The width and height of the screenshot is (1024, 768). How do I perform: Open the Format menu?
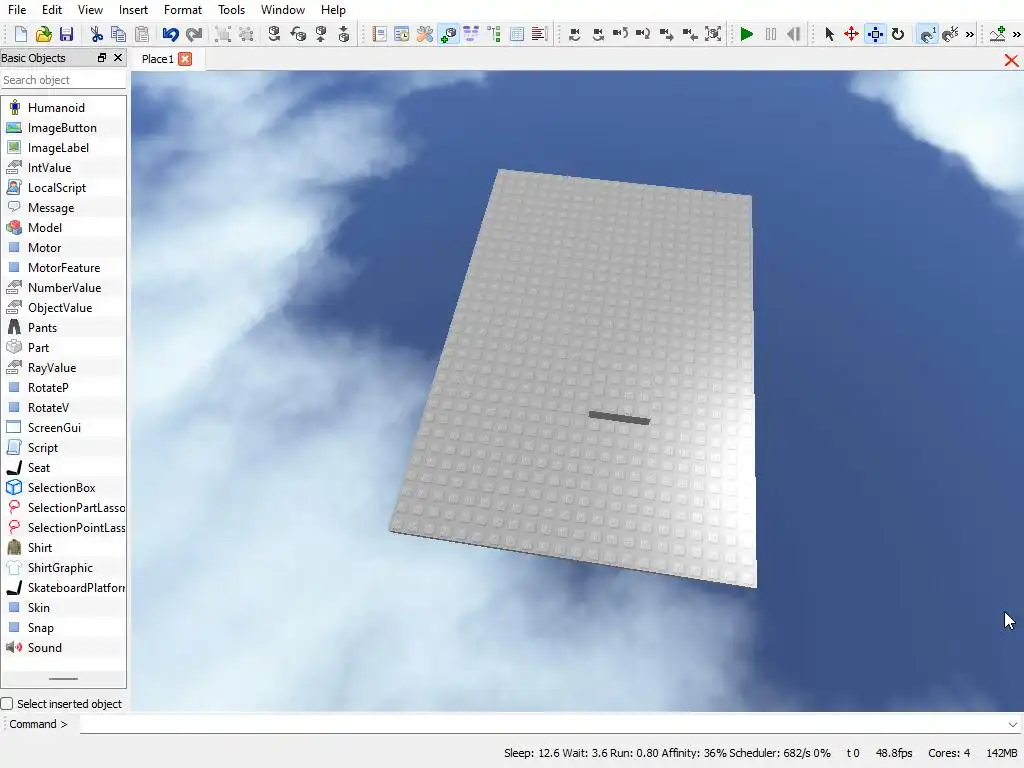coord(183,10)
